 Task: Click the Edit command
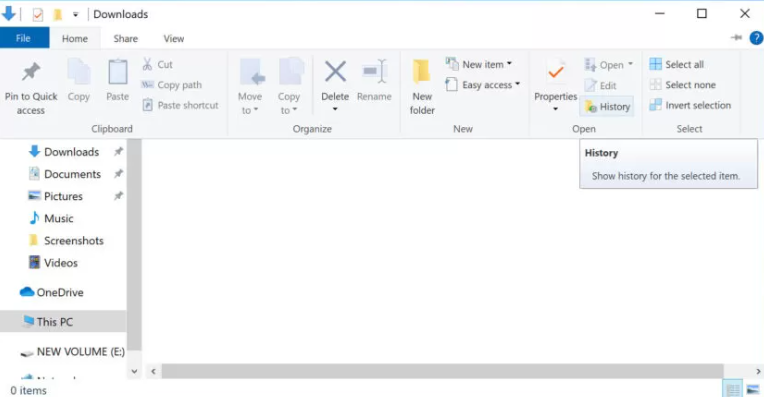point(600,85)
